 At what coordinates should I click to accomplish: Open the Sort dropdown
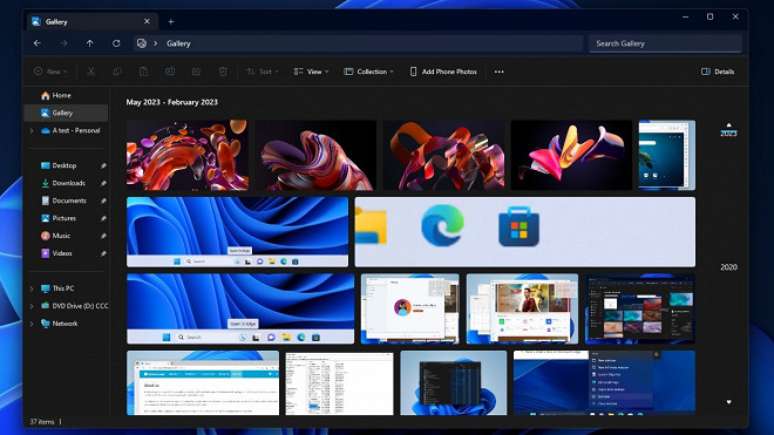click(x=262, y=72)
